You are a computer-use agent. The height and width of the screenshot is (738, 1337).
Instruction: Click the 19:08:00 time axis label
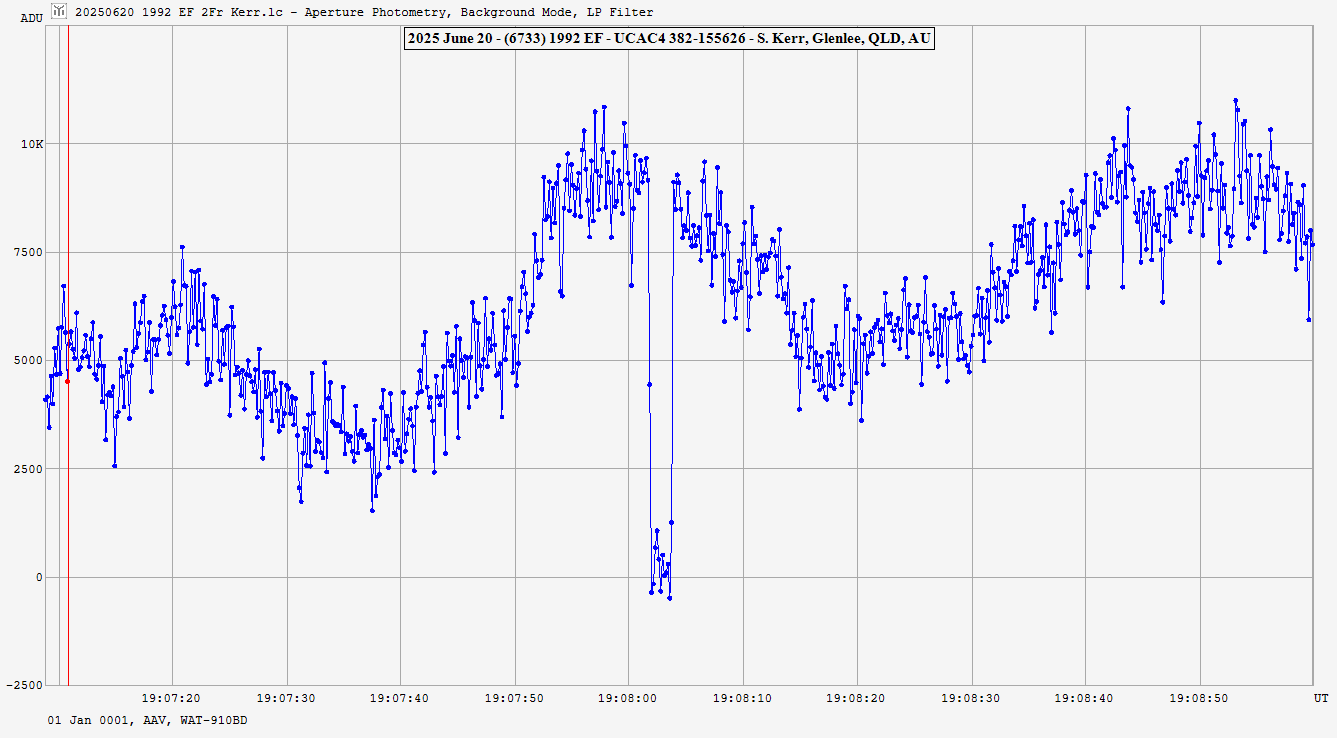[x=629, y=698]
